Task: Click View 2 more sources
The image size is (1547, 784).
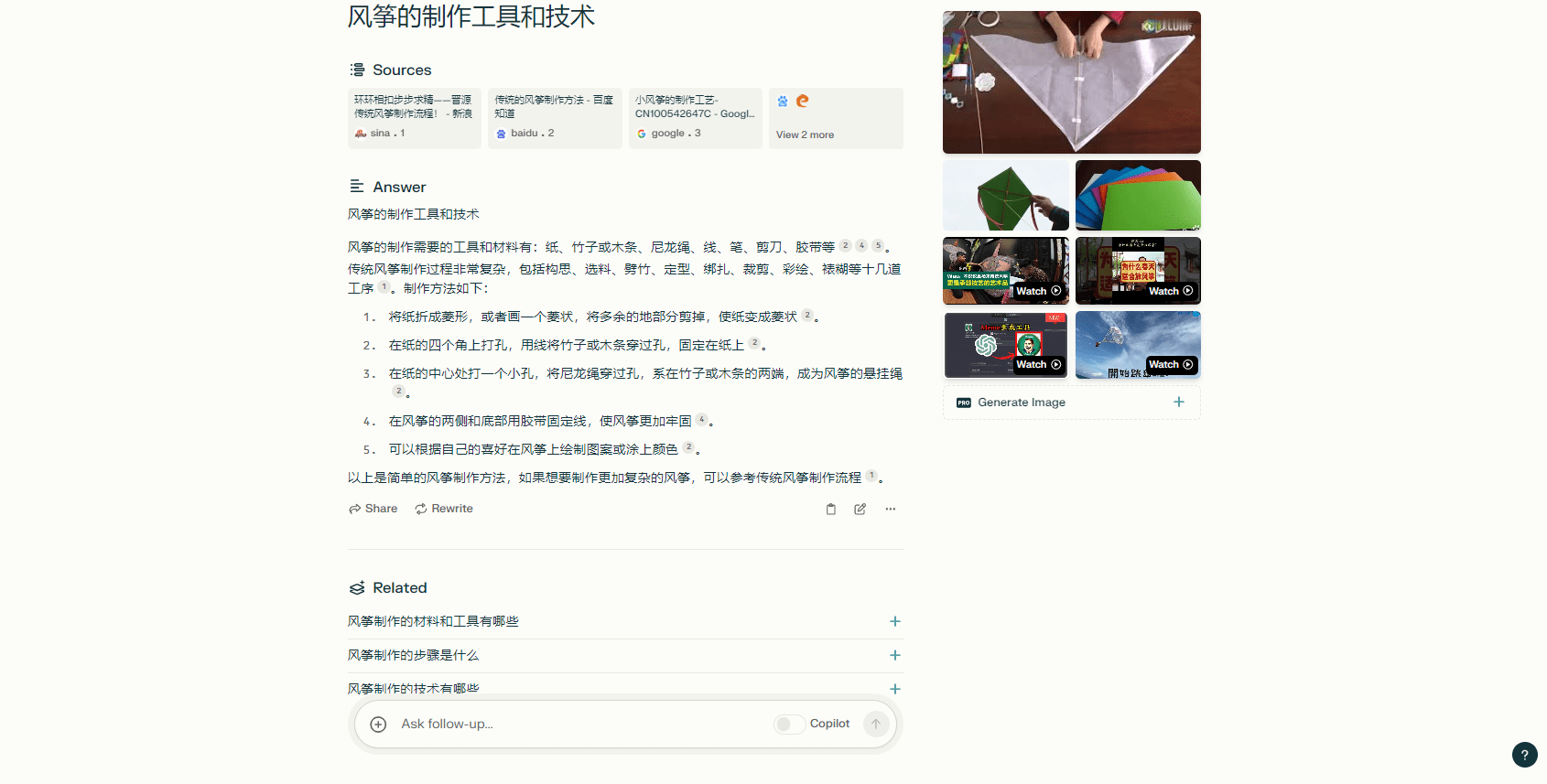Action: [x=836, y=118]
